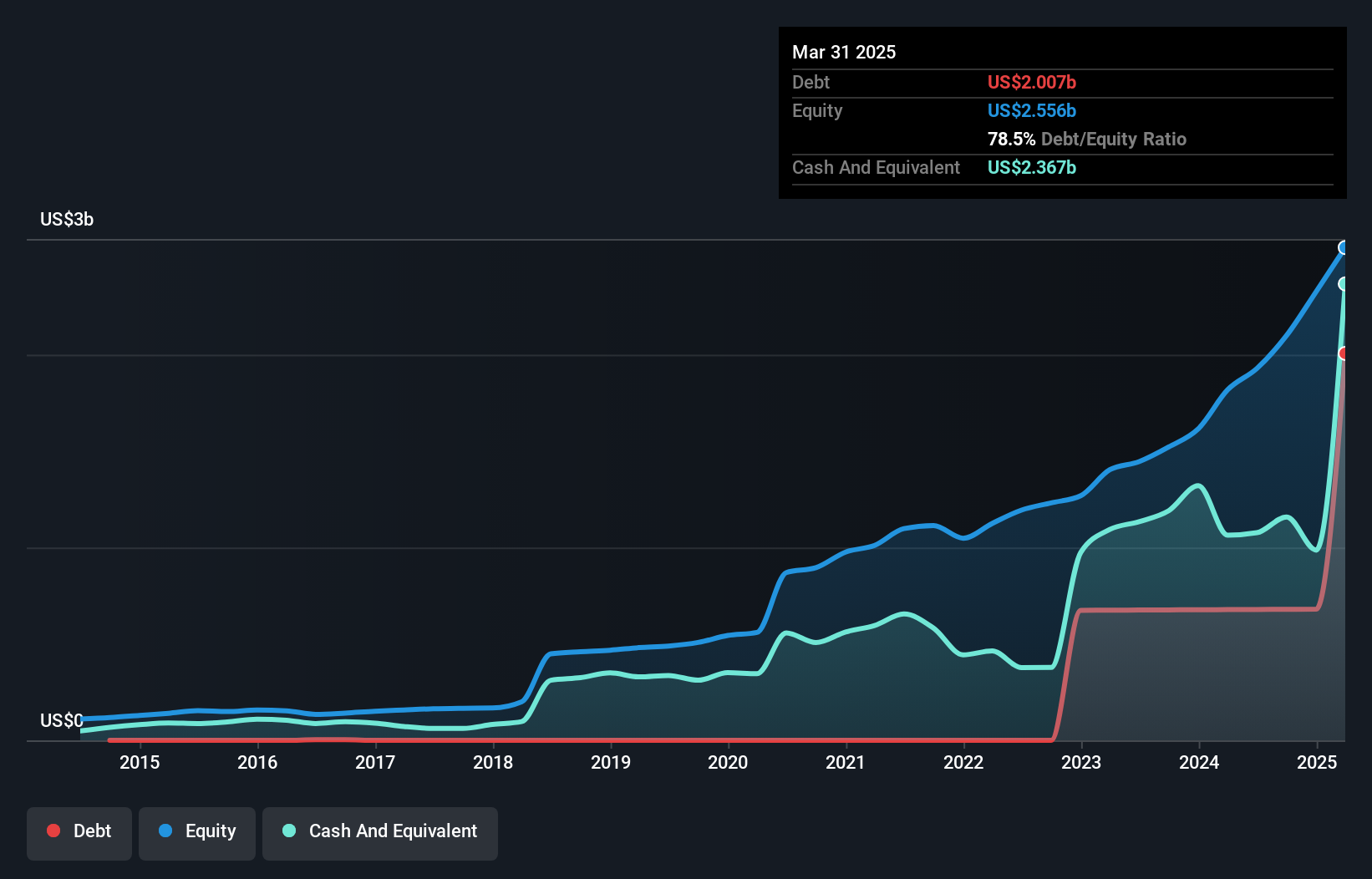Select the Debt end data point marker

coord(1344,353)
